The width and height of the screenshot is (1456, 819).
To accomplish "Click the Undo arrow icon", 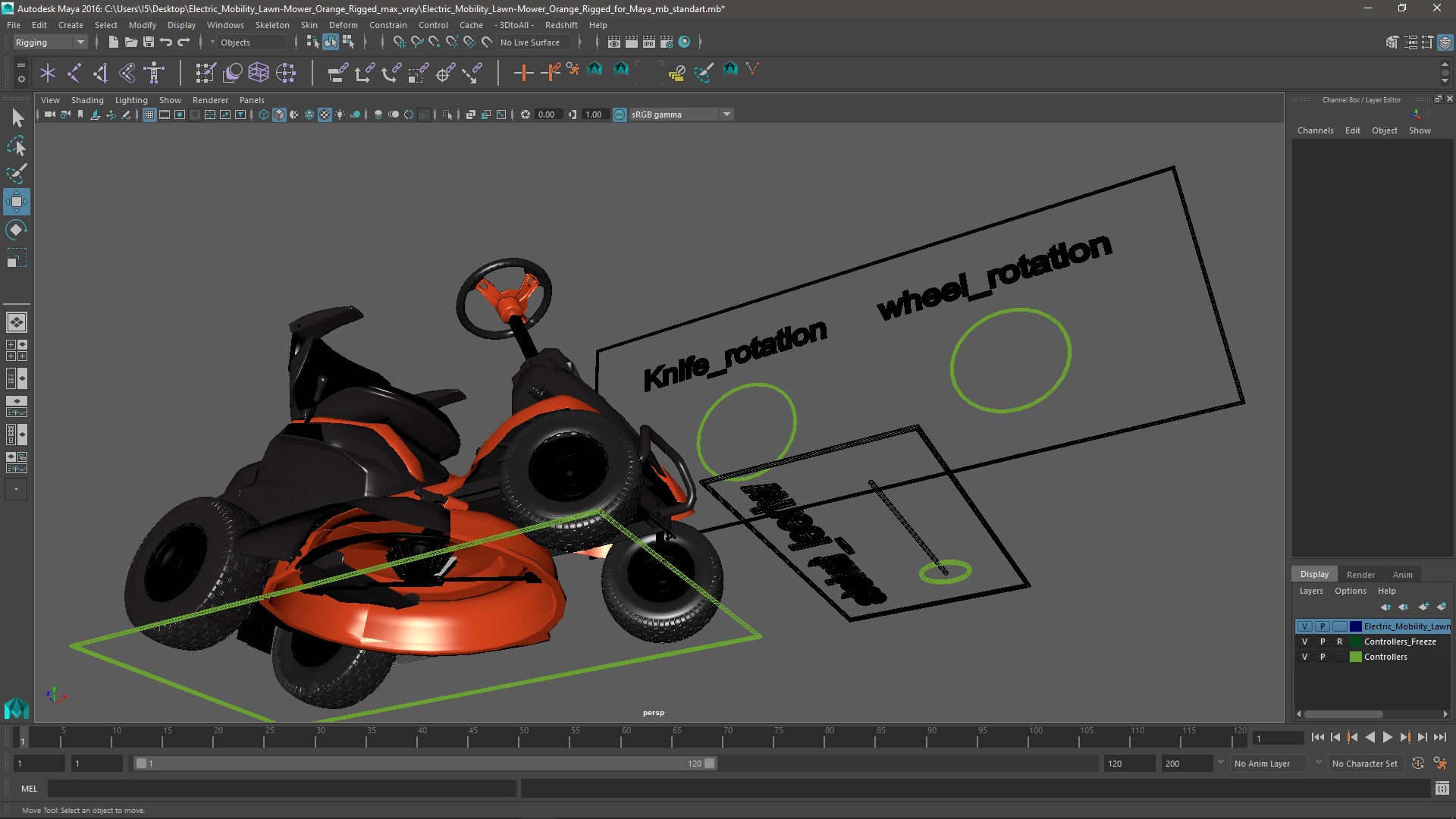I will coord(166,42).
